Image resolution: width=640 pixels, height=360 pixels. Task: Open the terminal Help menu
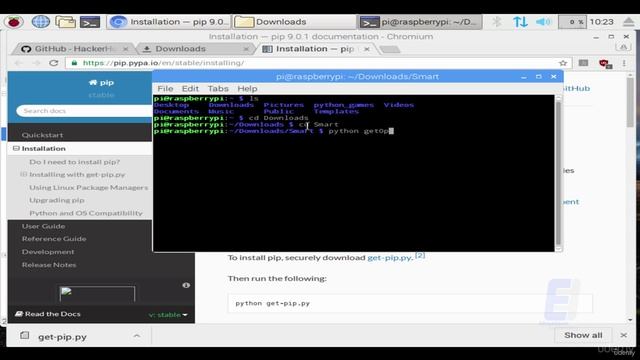click(247, 89)
